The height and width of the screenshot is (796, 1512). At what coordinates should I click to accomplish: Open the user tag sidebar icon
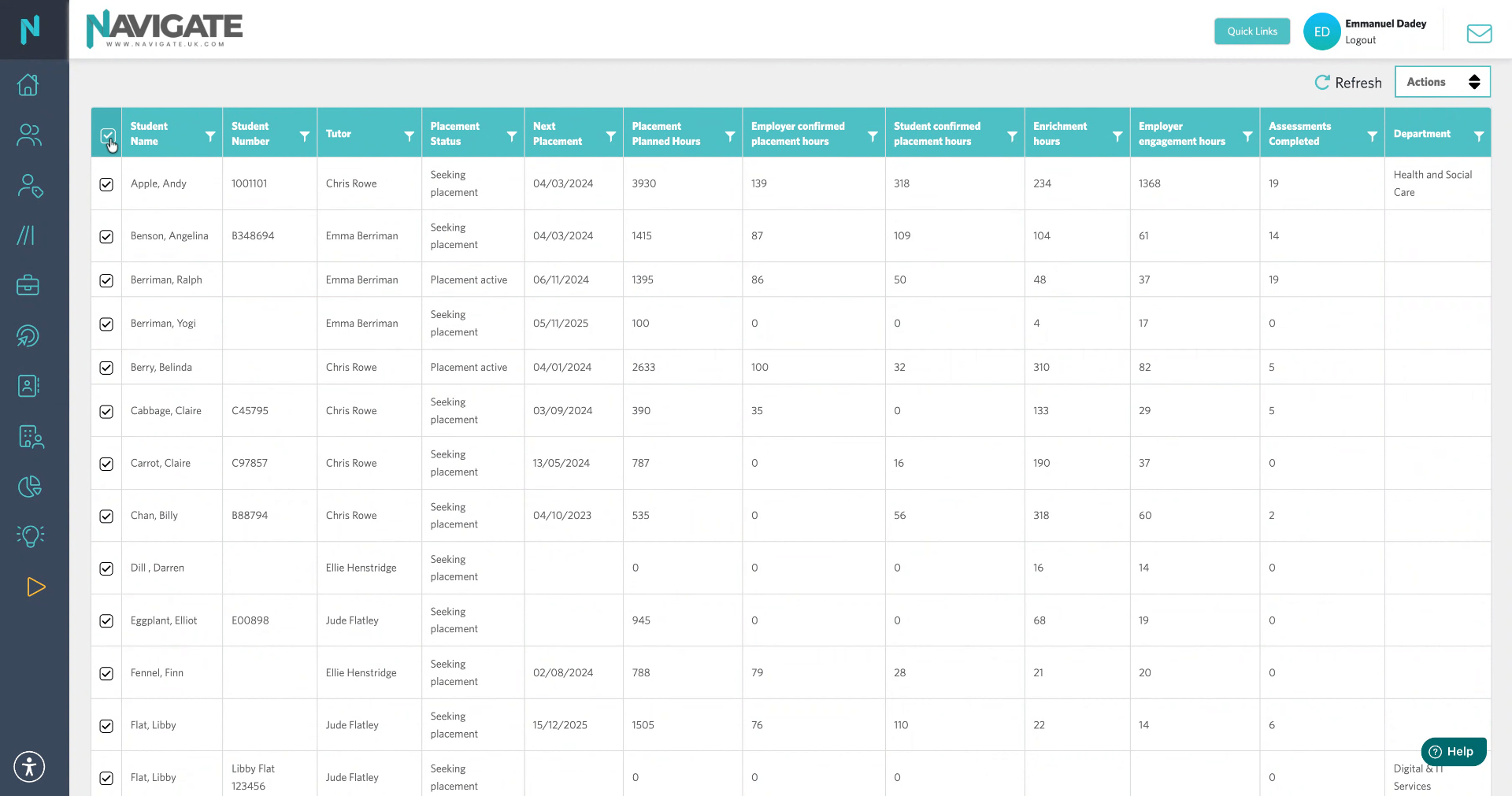(30, 186)
